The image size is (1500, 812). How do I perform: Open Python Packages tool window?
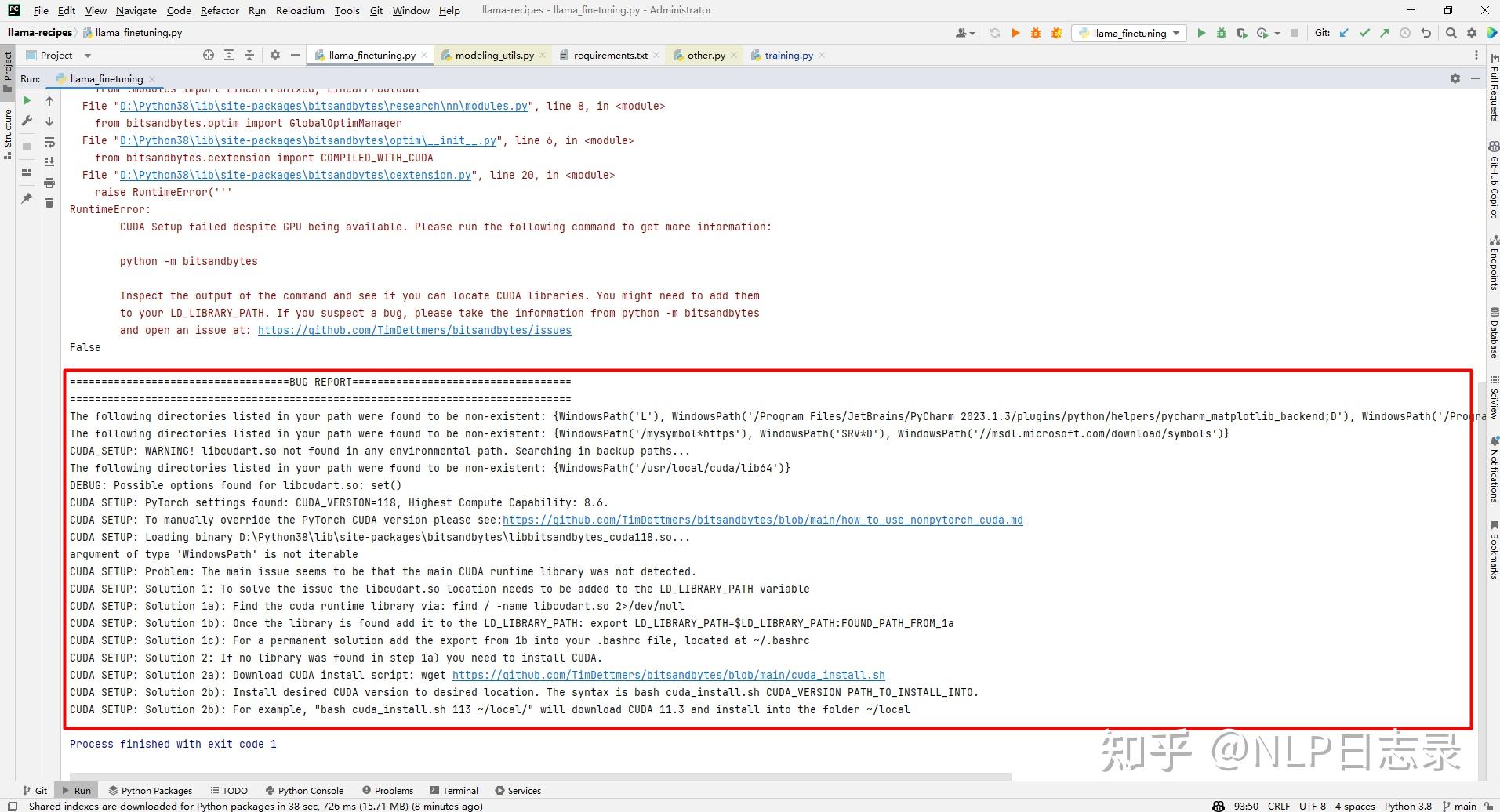click(151, 790)
